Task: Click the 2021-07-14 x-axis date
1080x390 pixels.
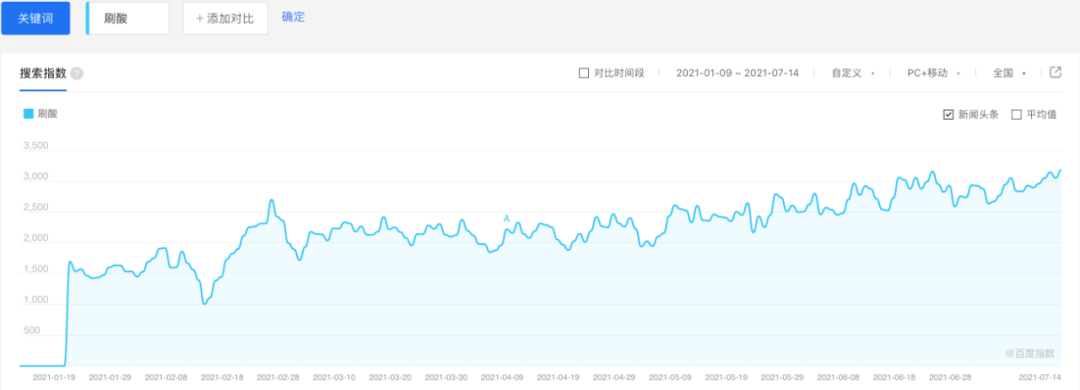Action: click(1039, 378)
